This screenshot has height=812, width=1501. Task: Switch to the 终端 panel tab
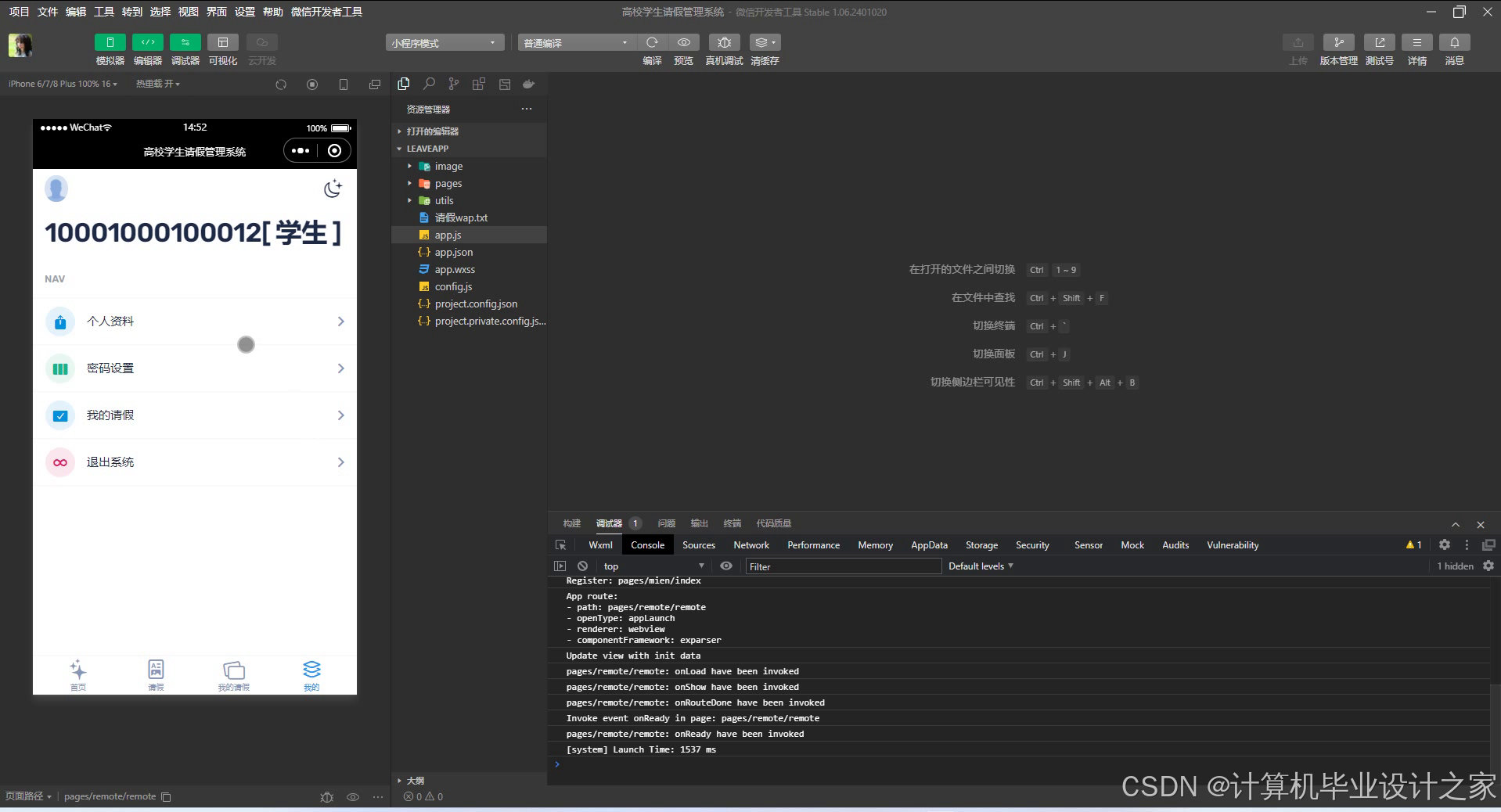732,523
